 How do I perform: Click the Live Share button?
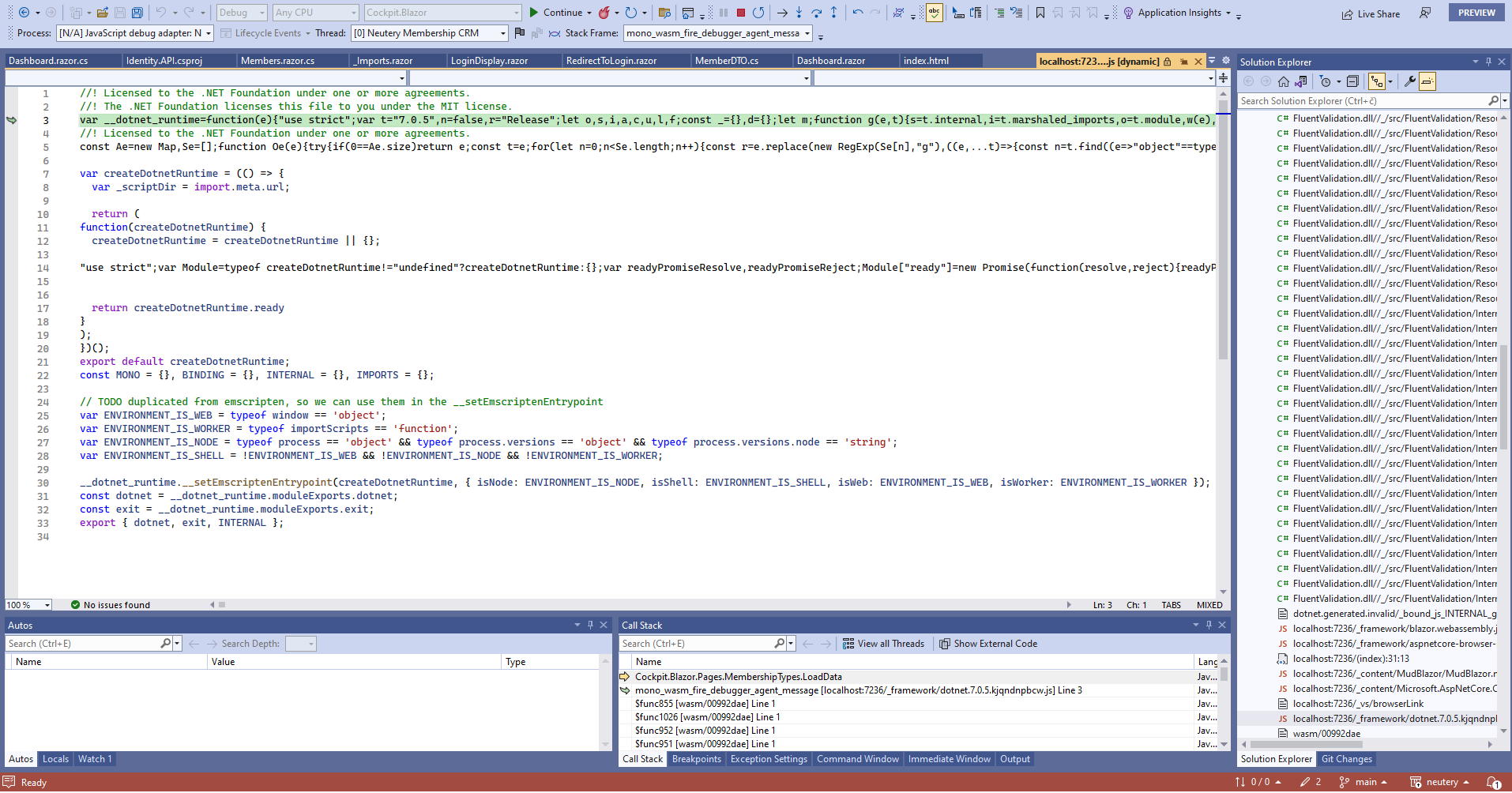[x=1371, y=13]
